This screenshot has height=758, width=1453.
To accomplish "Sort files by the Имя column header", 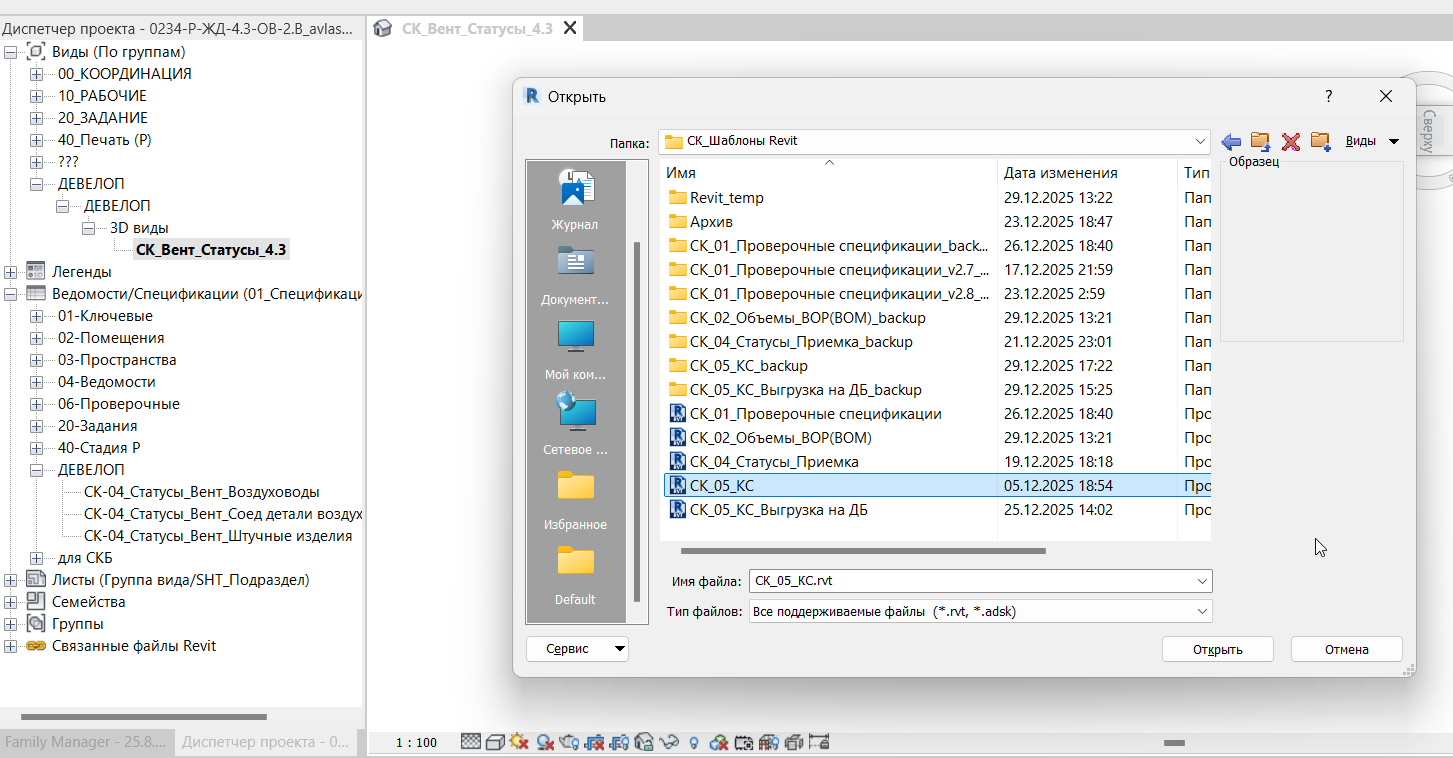I will 829,172.
